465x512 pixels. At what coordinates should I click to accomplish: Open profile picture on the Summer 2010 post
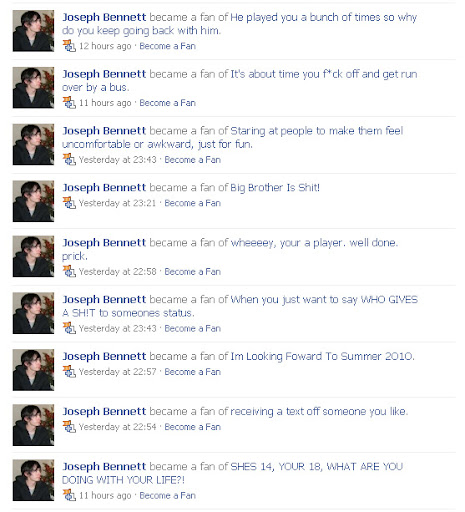click(33, 370)
